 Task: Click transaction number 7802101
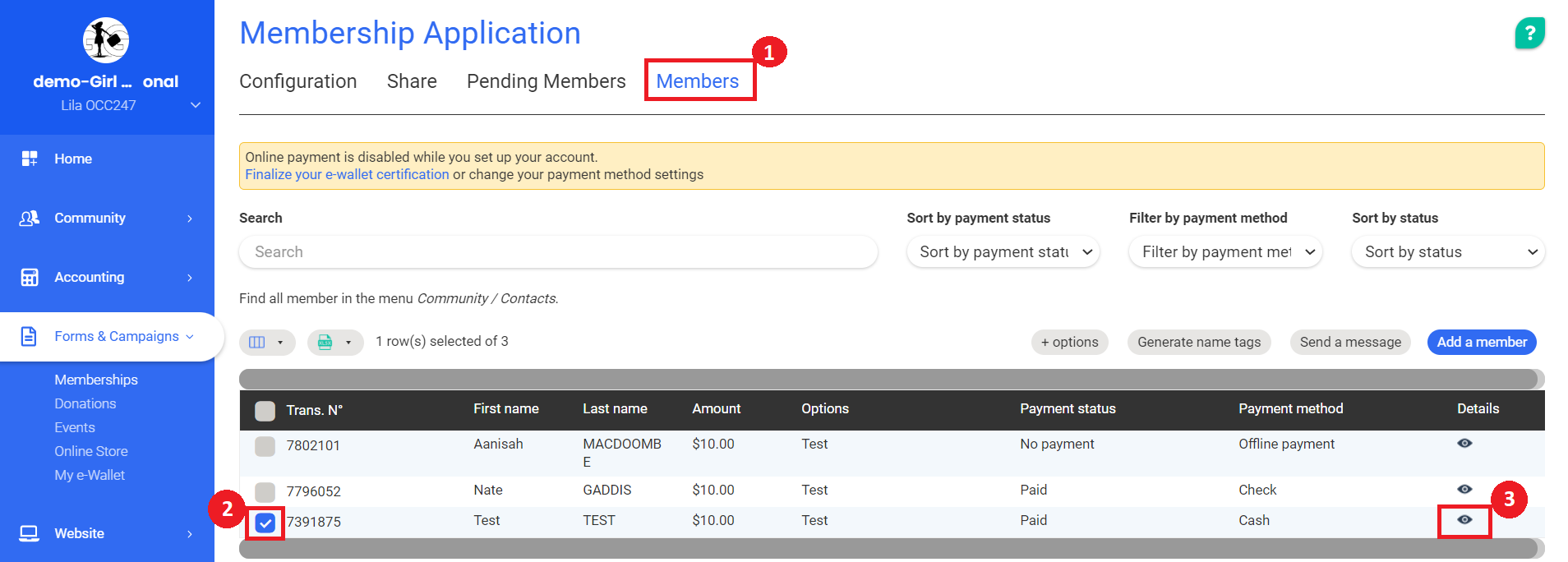pyautogui.click(x=313, y=445)
